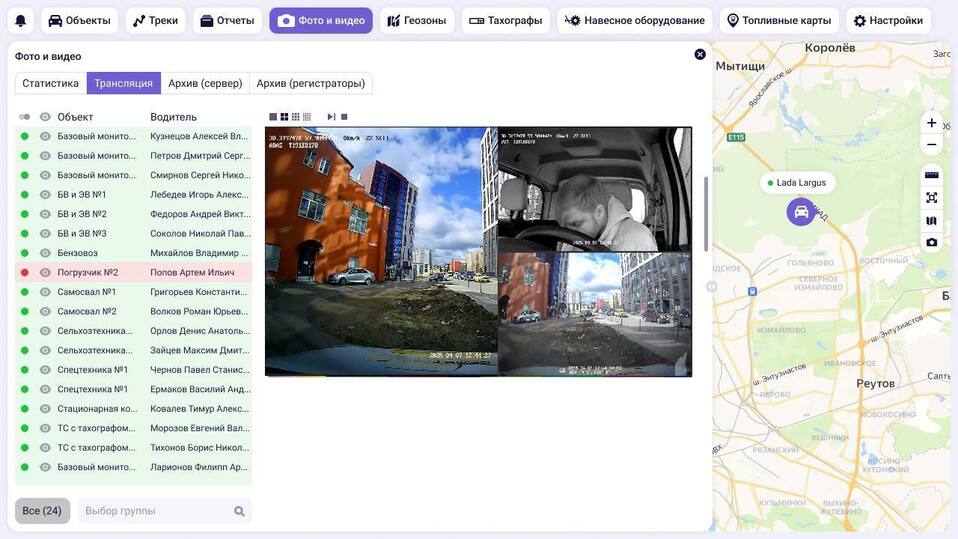
Task: Toggle eye icon for БВ и ЭВ №3
Action: [45, 233]
